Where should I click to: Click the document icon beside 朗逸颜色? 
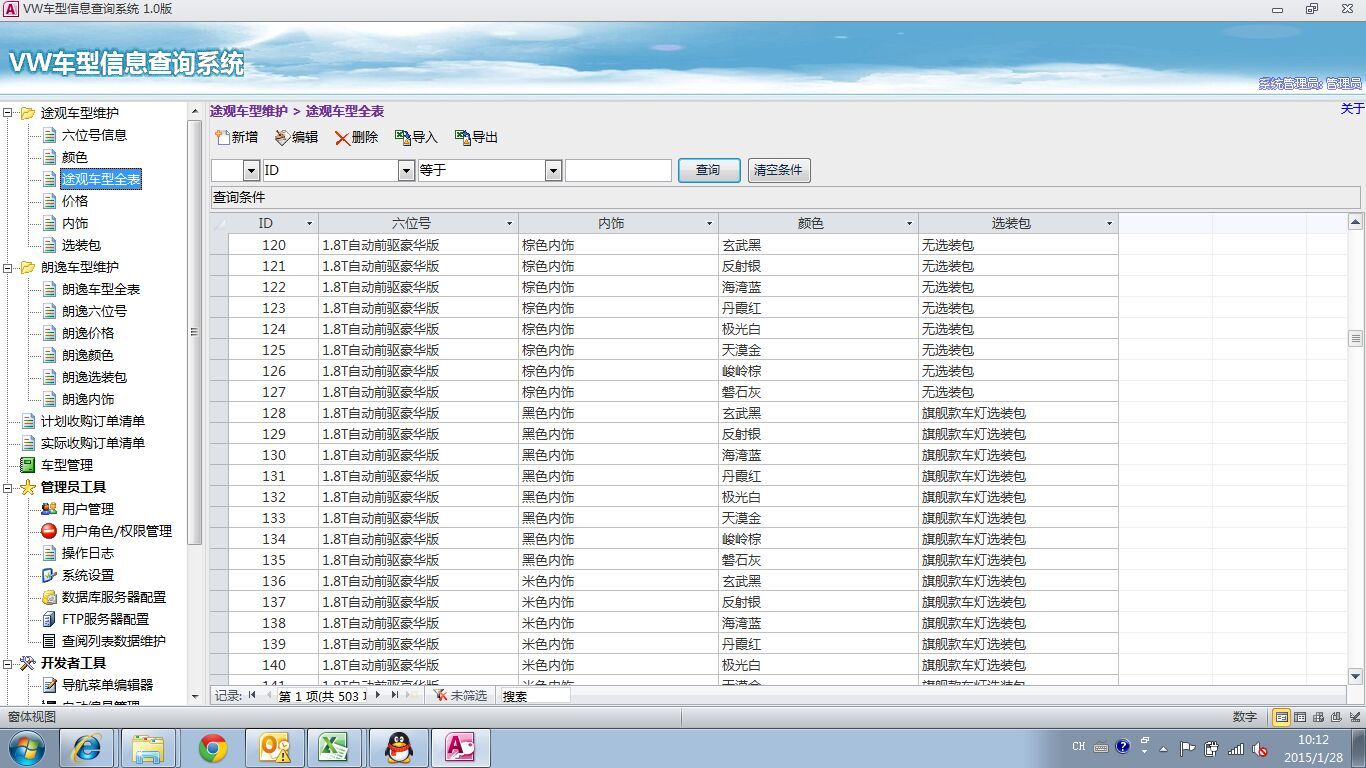coord(49,355)
